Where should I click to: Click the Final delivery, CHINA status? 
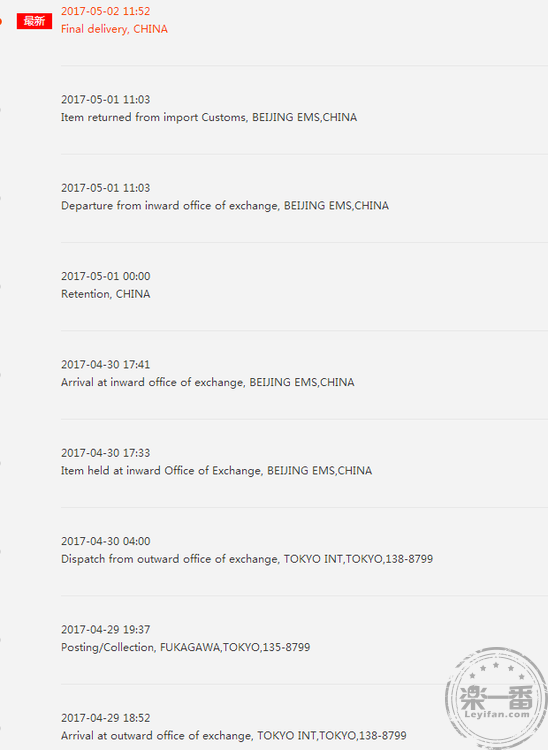(x=114, y=29)
